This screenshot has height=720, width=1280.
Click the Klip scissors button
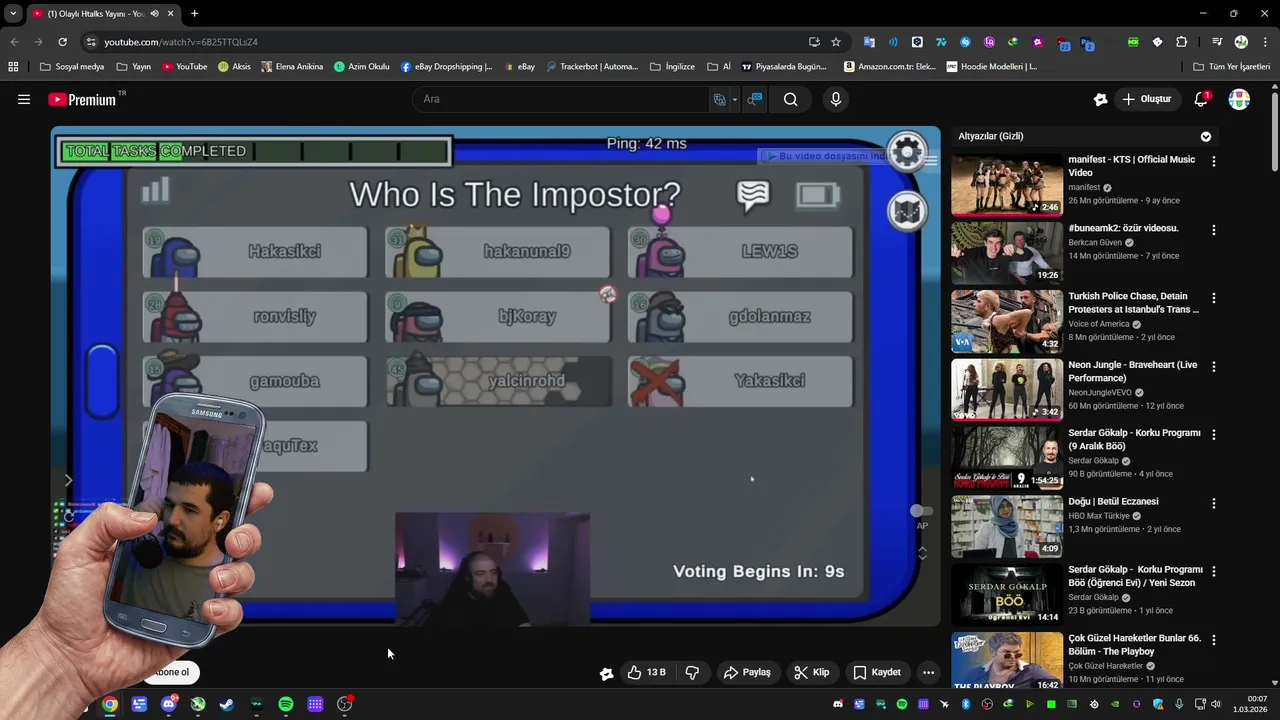pos(811,672)
